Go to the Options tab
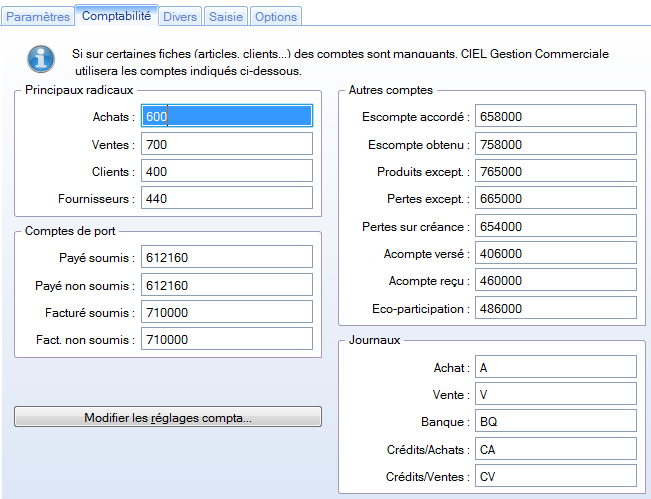651x499 pixels. (276, 17)
